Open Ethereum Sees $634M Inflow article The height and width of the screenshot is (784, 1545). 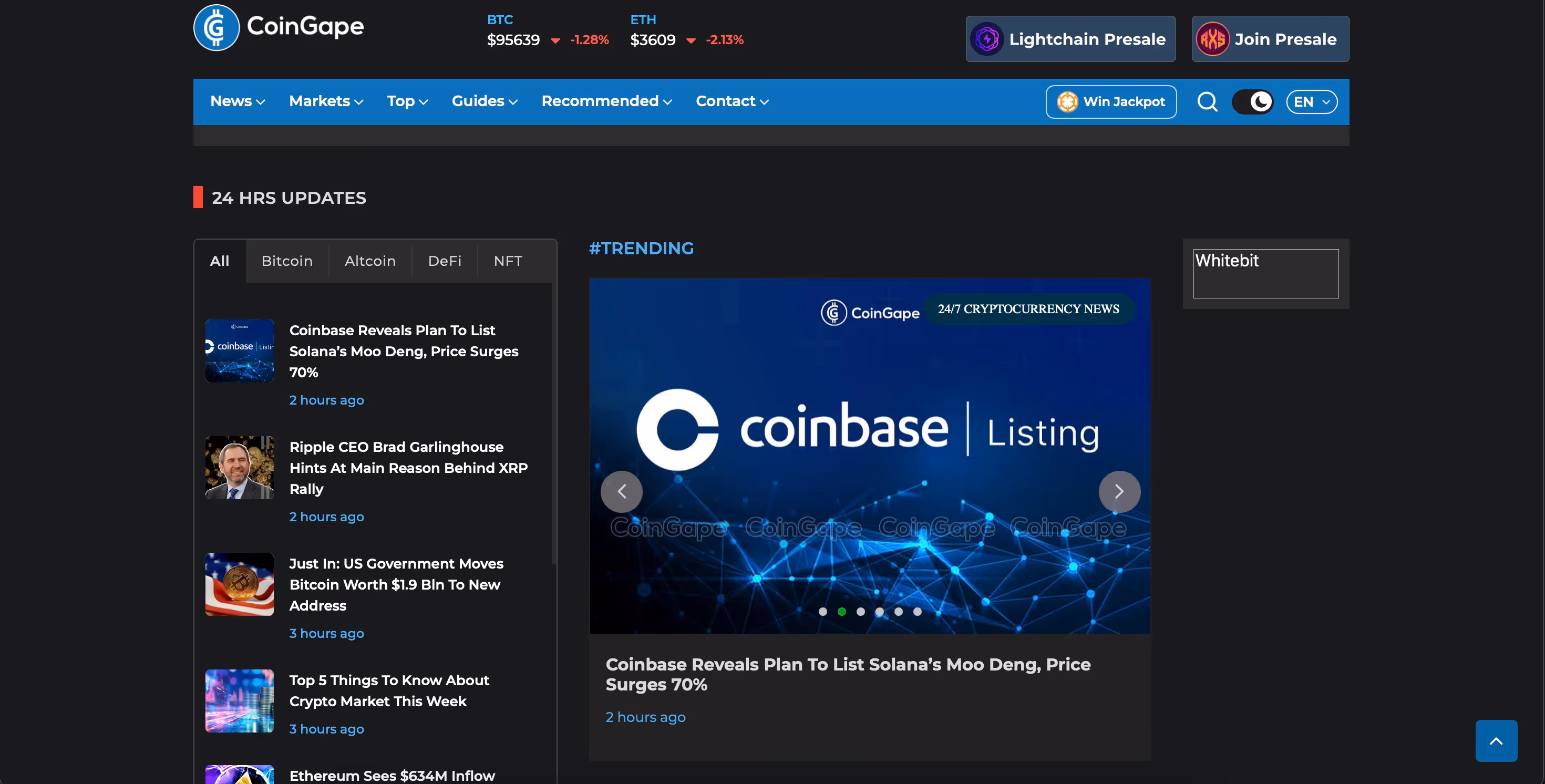pos(392,776)
